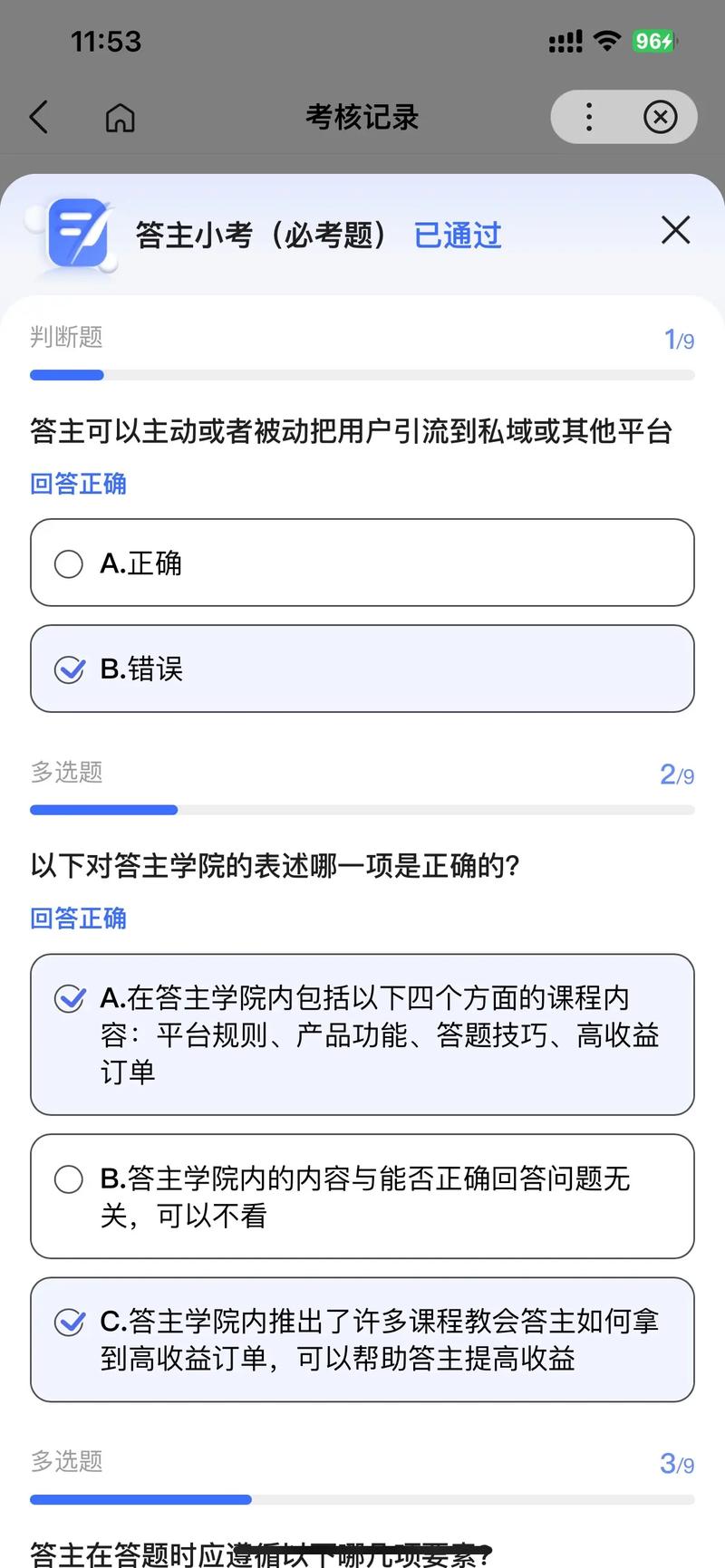Tap the back arrow in header

(x=39, y=117)
